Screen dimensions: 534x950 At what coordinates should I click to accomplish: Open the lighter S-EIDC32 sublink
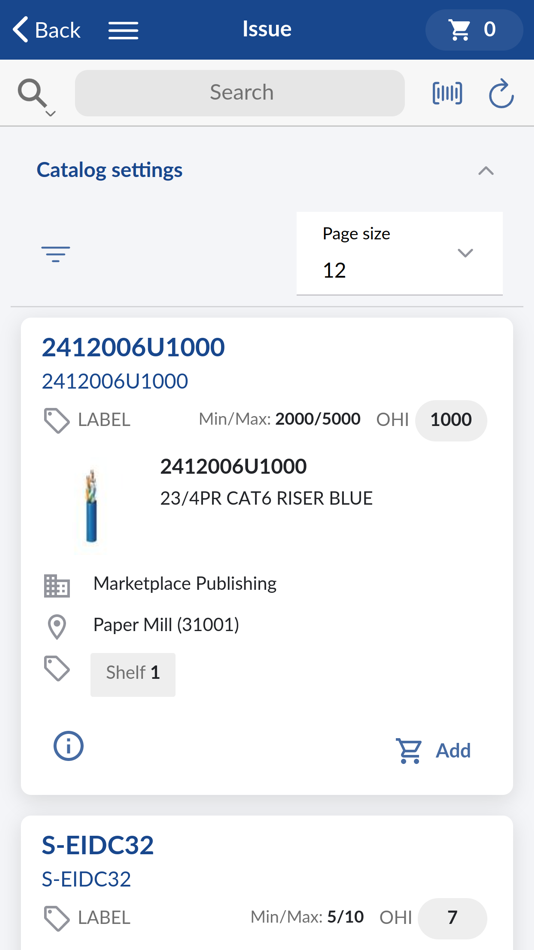86,879
